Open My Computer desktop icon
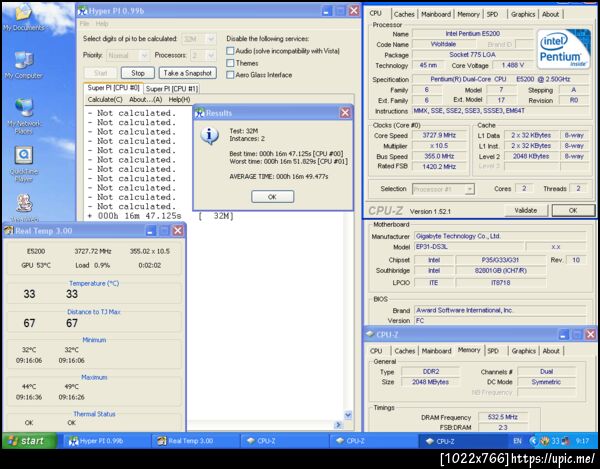600x469 pixels. [x=24, y=65]
